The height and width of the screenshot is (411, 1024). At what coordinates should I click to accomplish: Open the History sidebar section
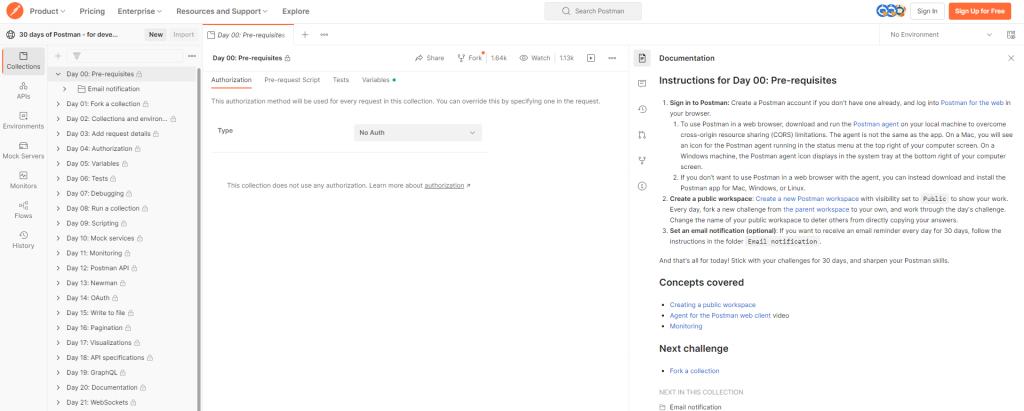(24, 240)
